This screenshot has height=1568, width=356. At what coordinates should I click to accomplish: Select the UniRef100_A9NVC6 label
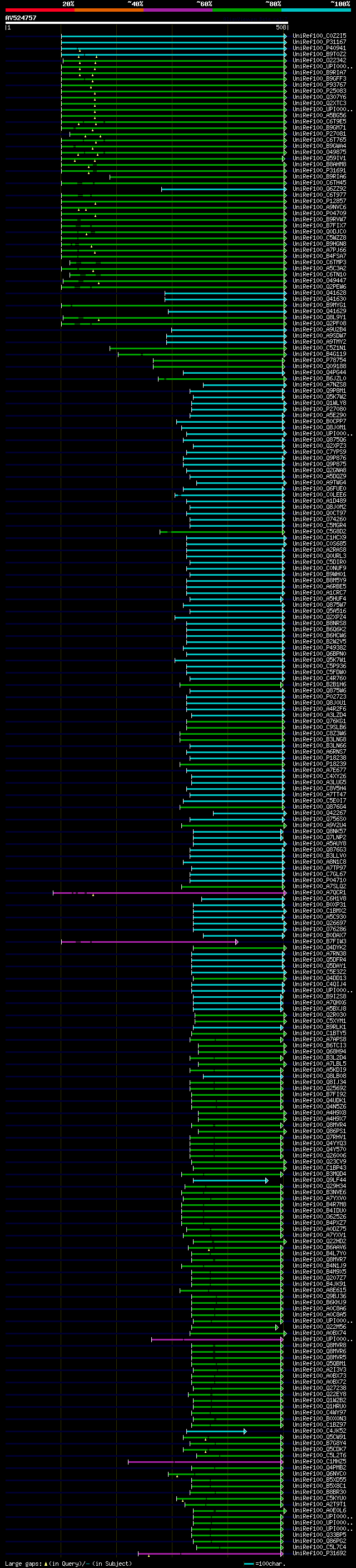[x=319, y=207]
